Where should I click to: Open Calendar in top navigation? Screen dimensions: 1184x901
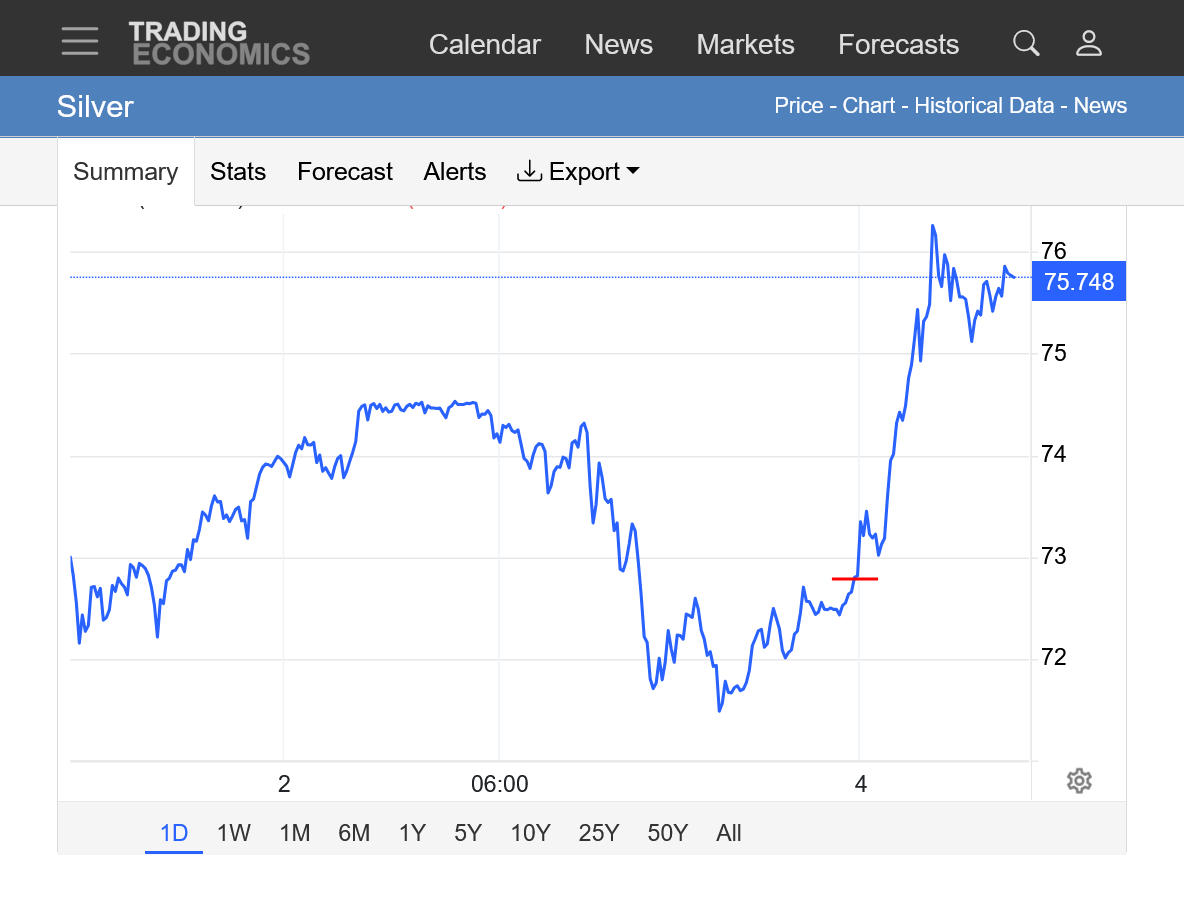coord(485,45)
